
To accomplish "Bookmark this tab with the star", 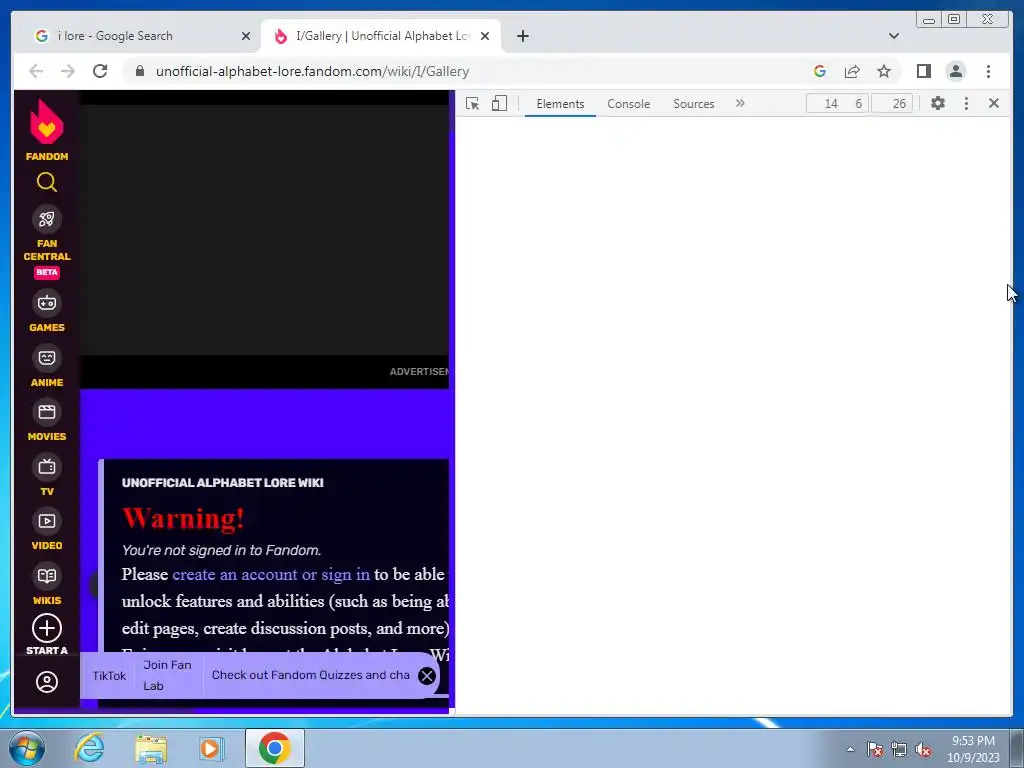I will point(884,71).
